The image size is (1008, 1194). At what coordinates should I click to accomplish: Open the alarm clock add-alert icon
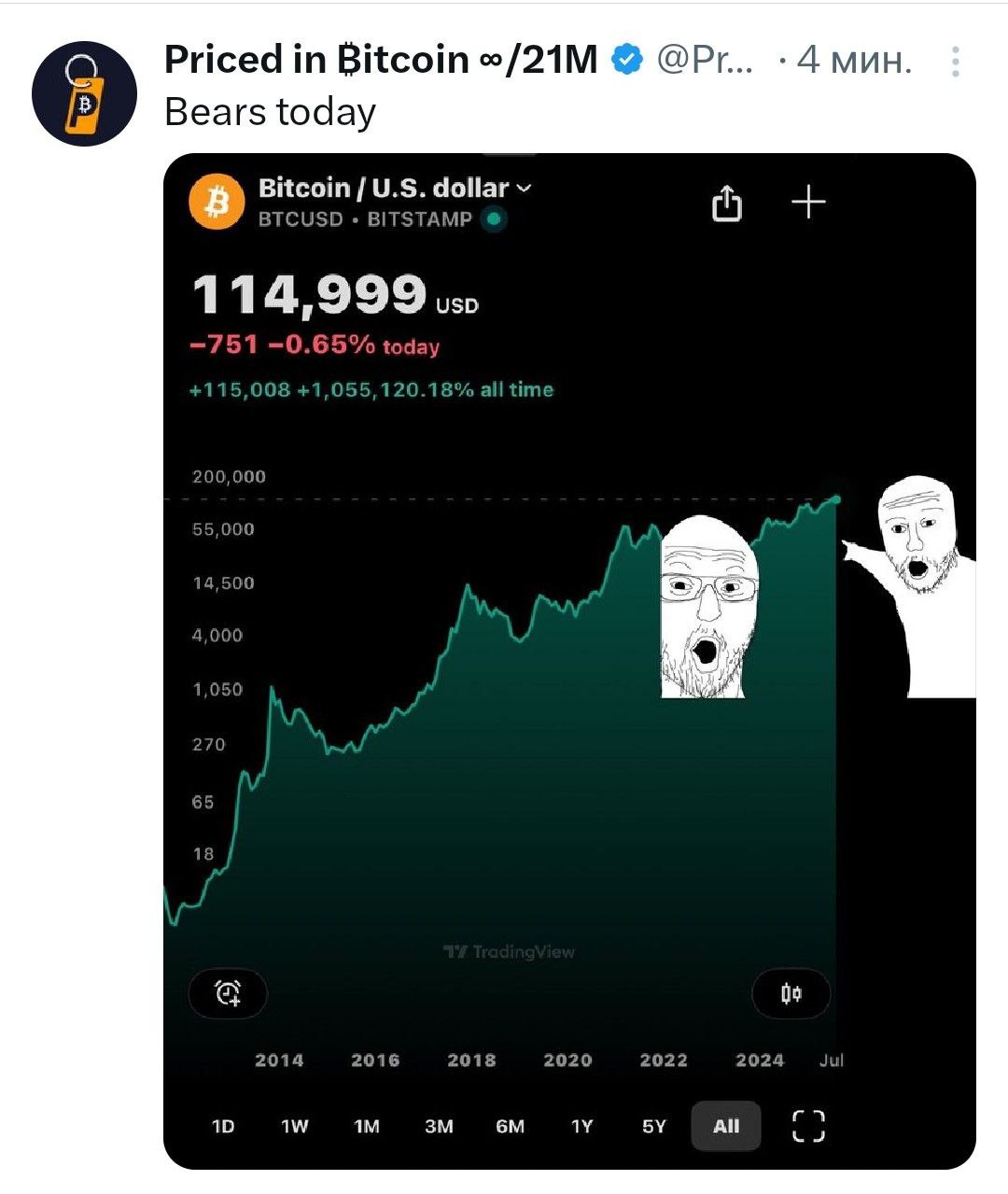click(x=229, y=993)
